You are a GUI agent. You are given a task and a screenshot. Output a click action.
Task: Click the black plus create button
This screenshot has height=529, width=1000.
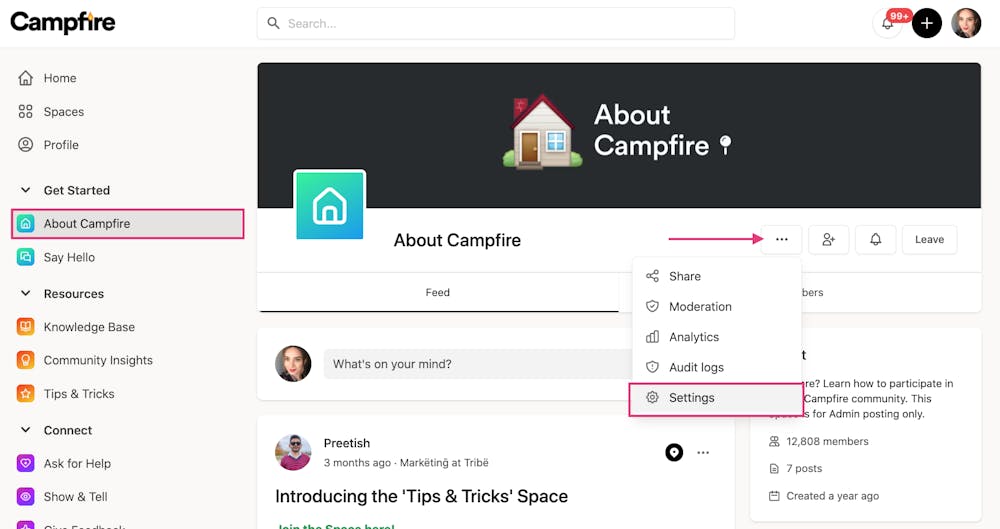[x=927, y=23]
